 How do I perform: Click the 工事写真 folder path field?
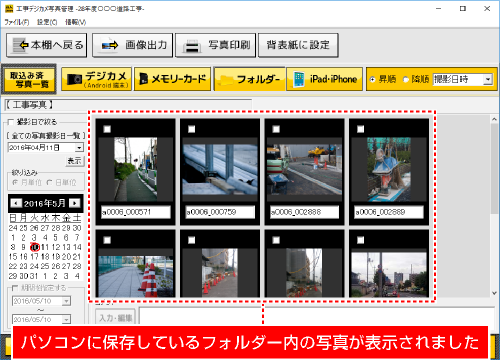pos(128,105)
